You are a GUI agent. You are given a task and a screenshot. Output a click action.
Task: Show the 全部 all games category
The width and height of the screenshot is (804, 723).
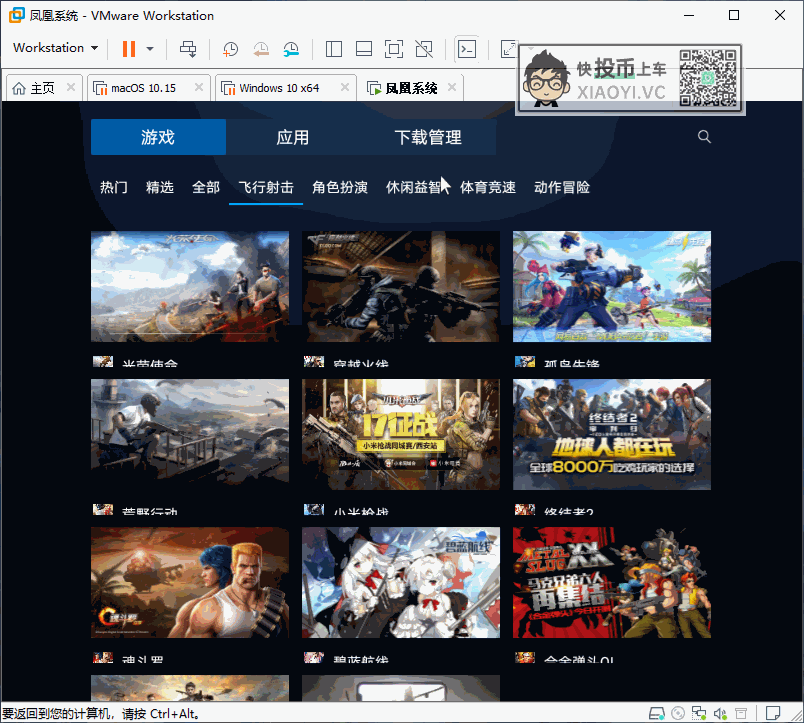(x=206, y=187)
